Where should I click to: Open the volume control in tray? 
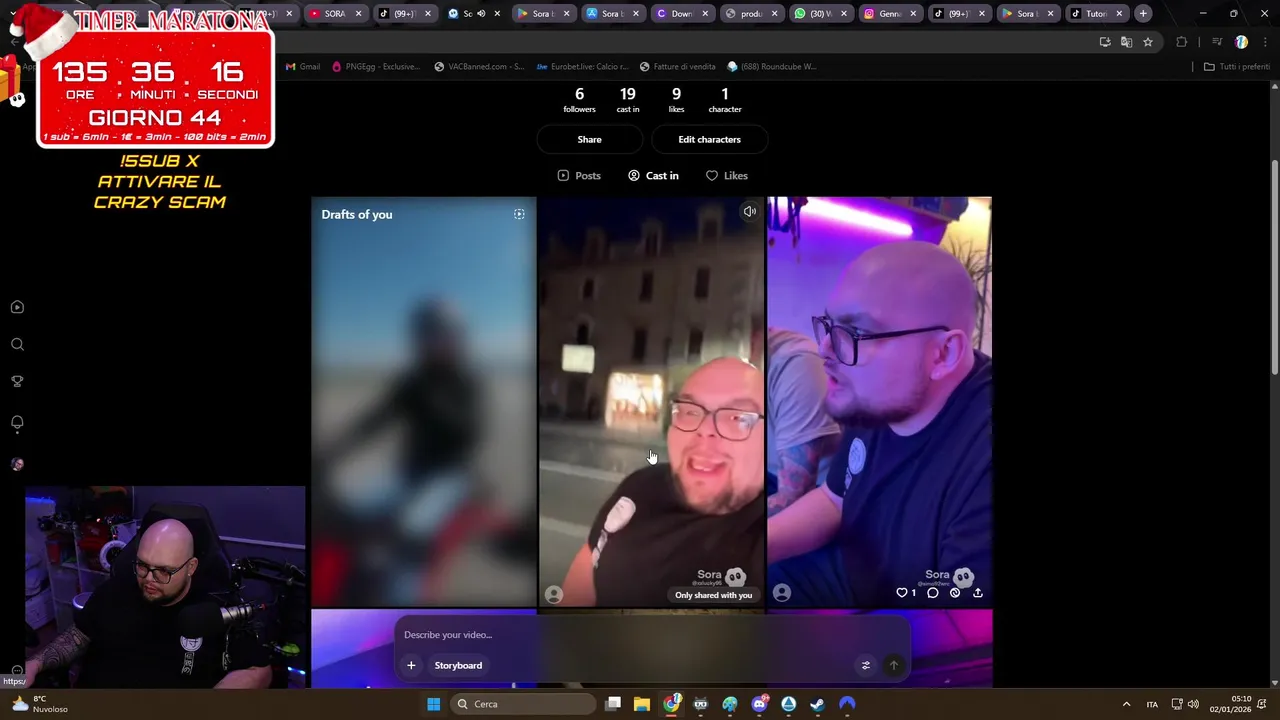1193,704
